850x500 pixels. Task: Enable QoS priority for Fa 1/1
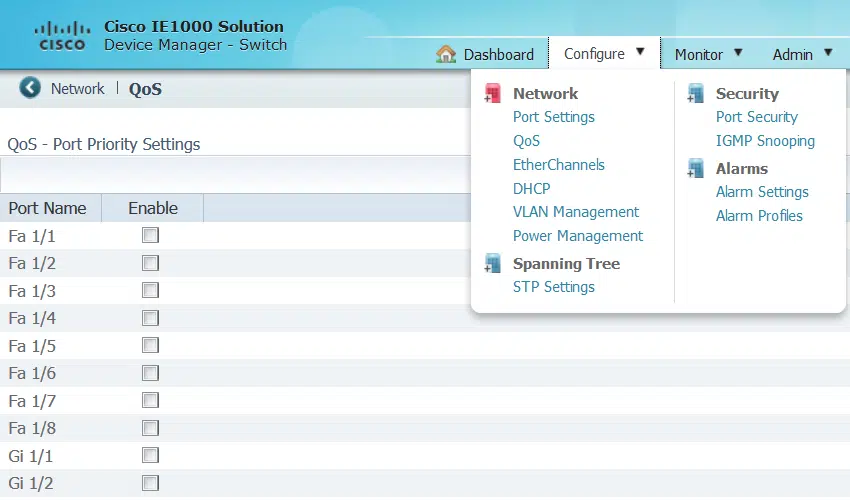[x=150, y=235]
